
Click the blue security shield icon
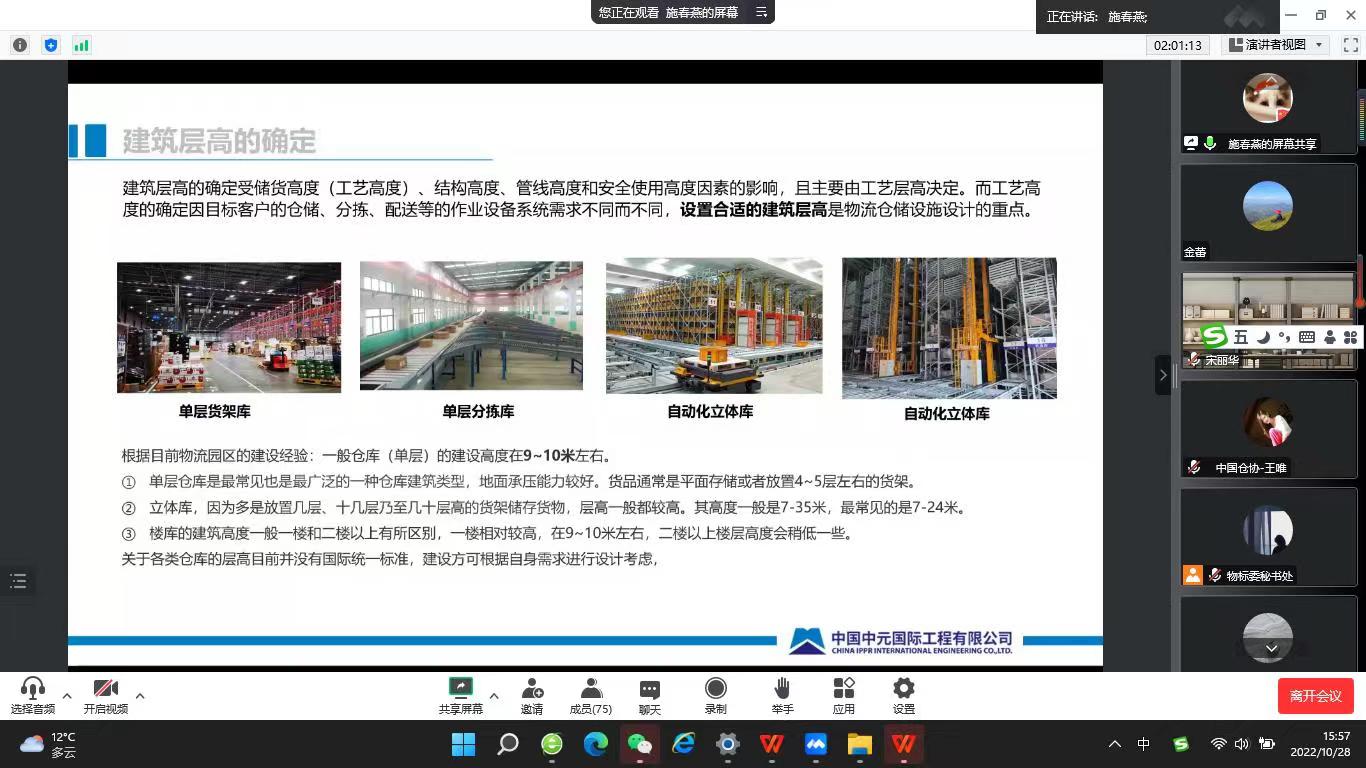coord(51,45)
